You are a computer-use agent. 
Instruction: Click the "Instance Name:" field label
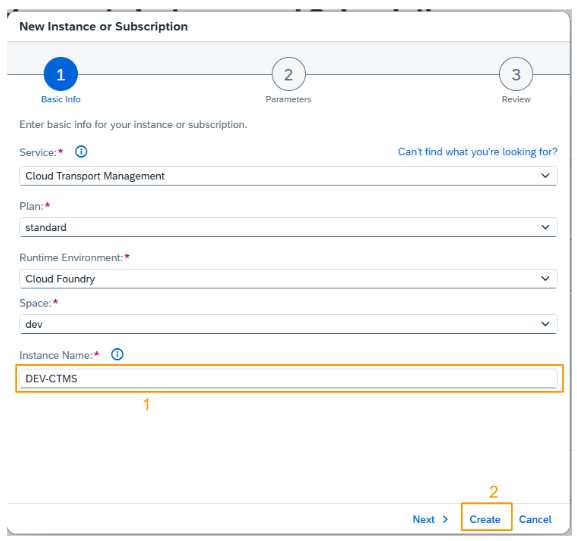(56, 355)
